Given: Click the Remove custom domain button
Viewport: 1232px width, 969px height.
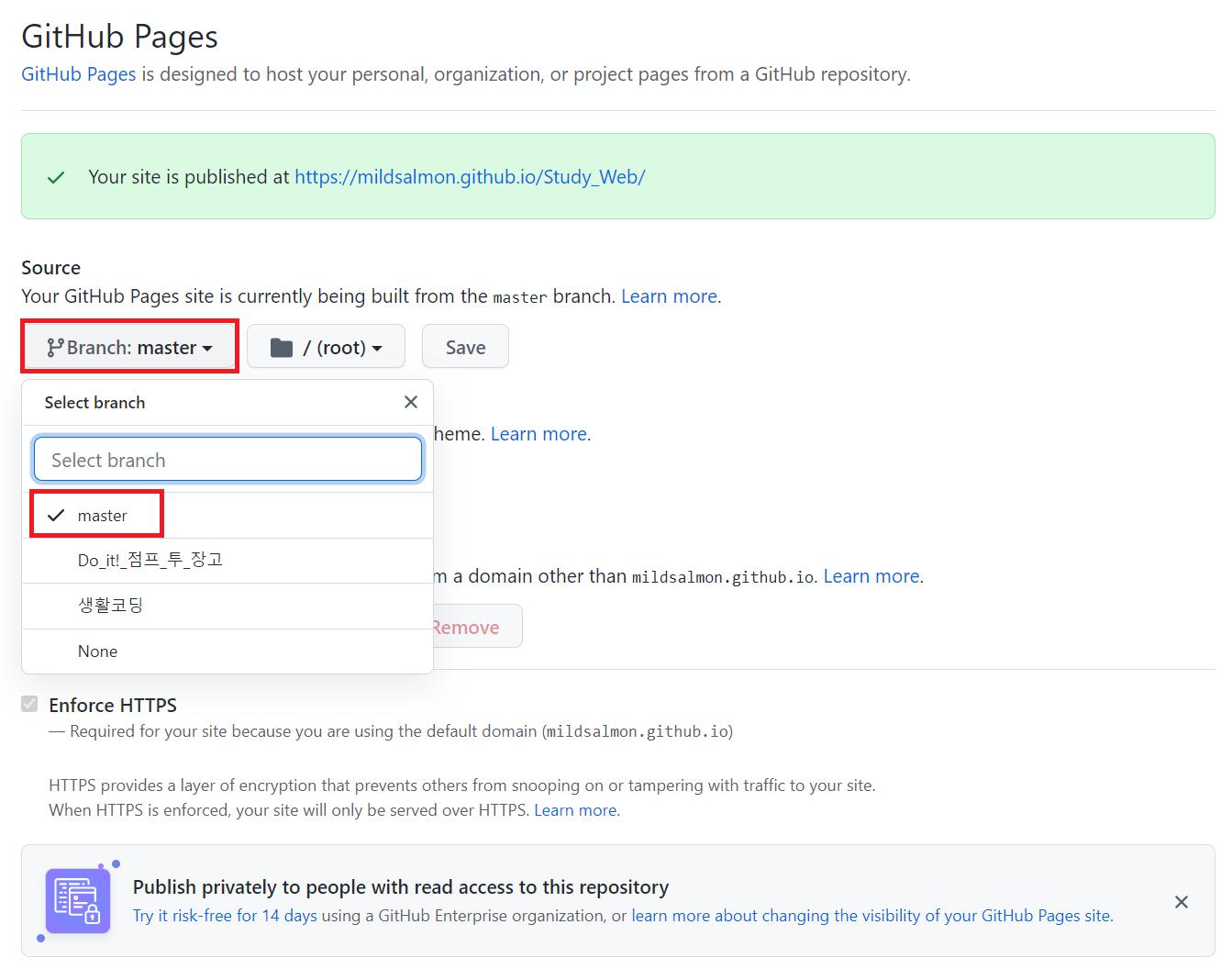Looking at the screenshot, I should [x=474, y=628].
